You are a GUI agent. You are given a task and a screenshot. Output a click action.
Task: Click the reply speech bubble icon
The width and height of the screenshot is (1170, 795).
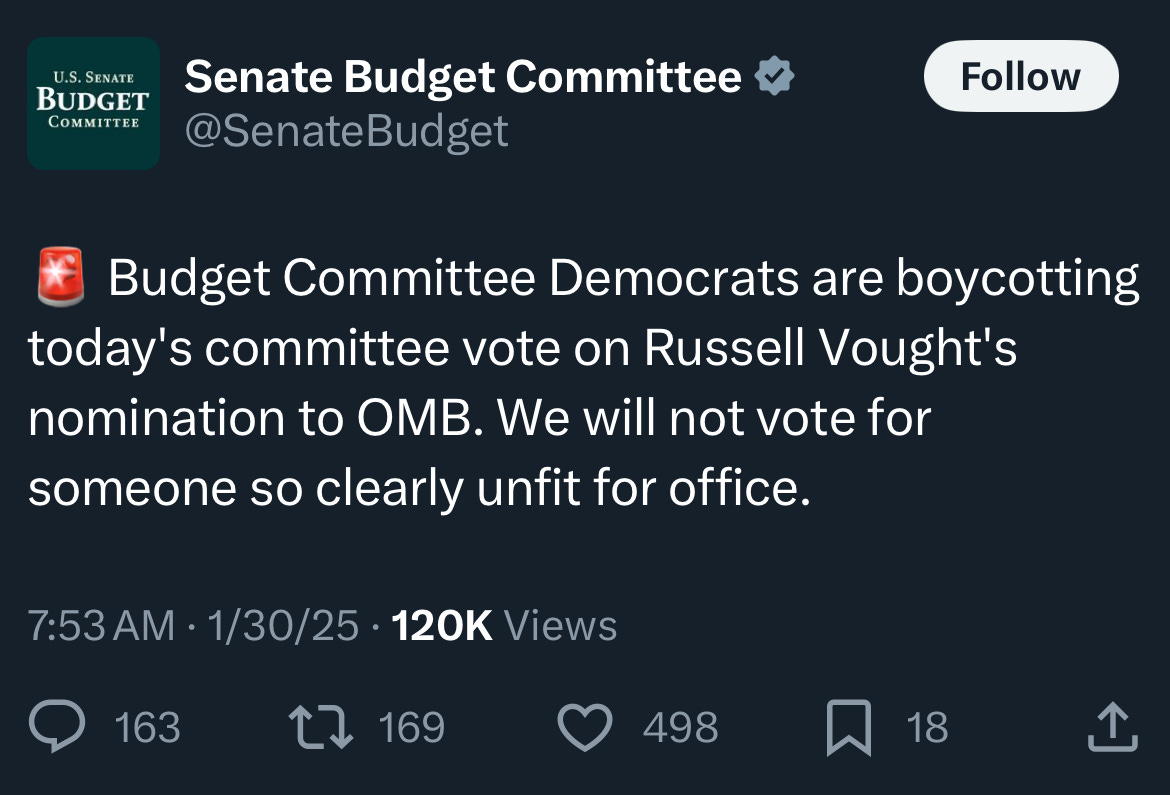(x=57, y=726)
